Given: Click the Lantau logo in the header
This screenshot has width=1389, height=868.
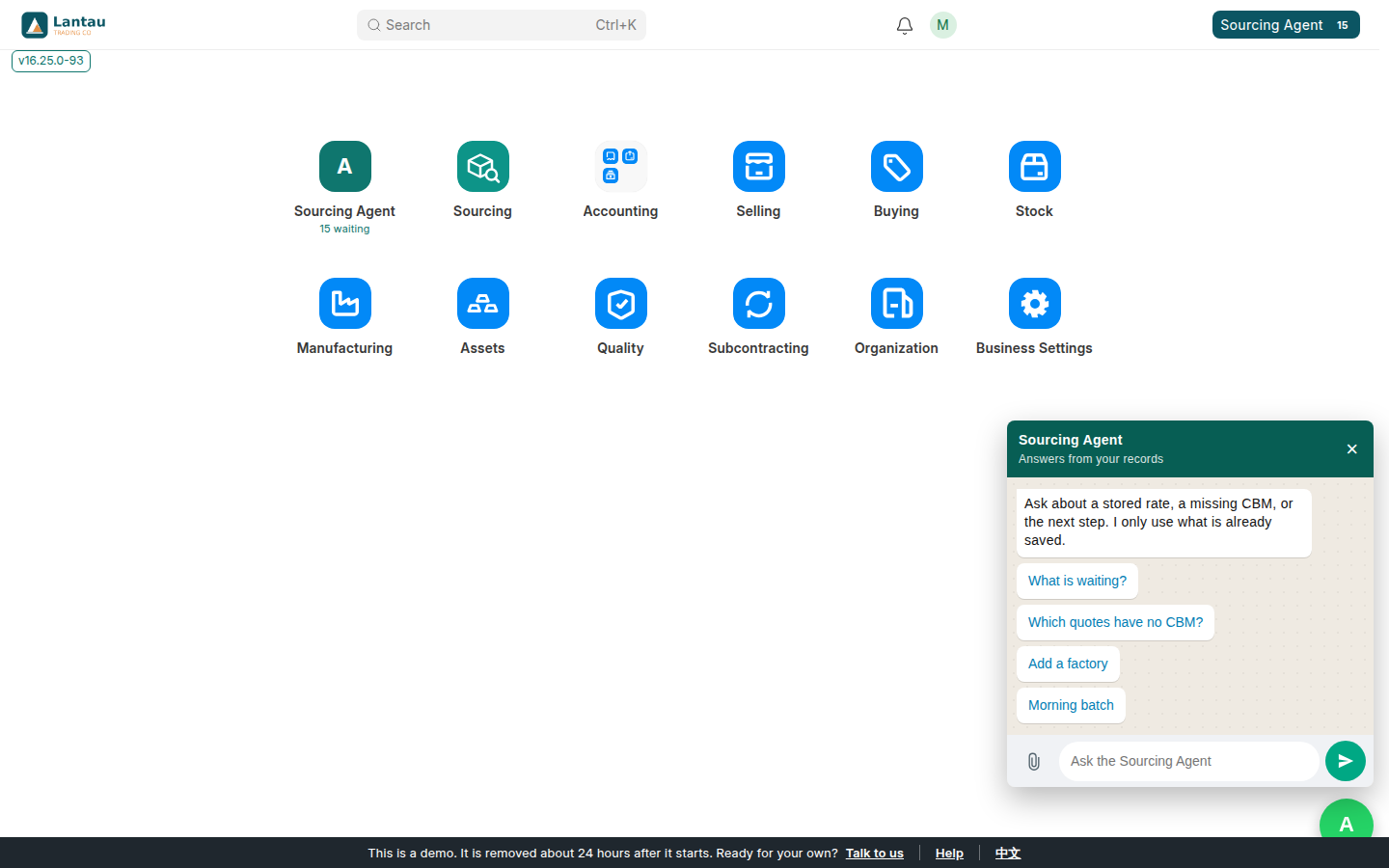Looking at the screenshot, I should pos(64,25).
